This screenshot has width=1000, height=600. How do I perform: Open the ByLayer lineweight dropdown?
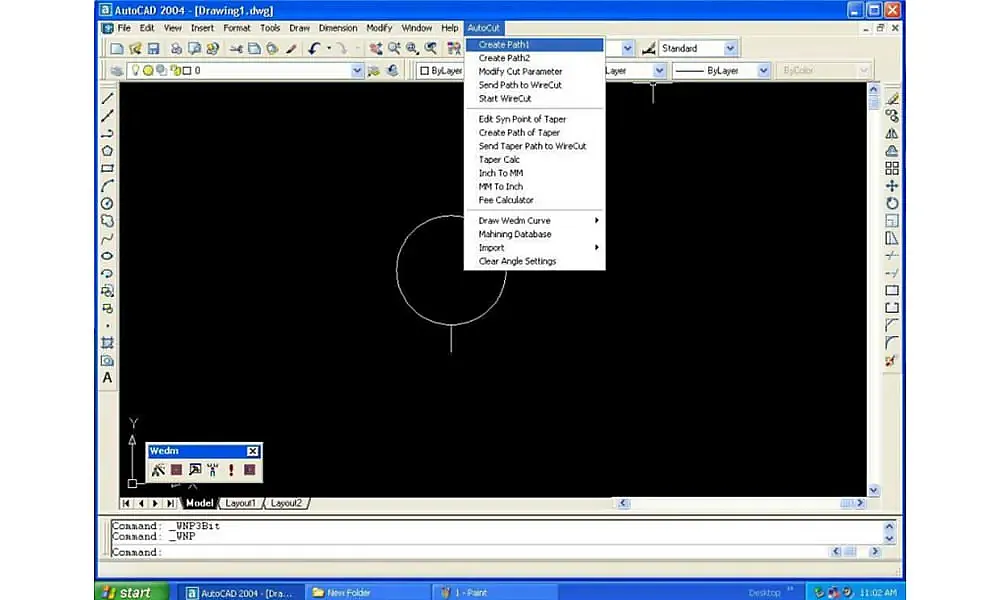pos(763,71)
